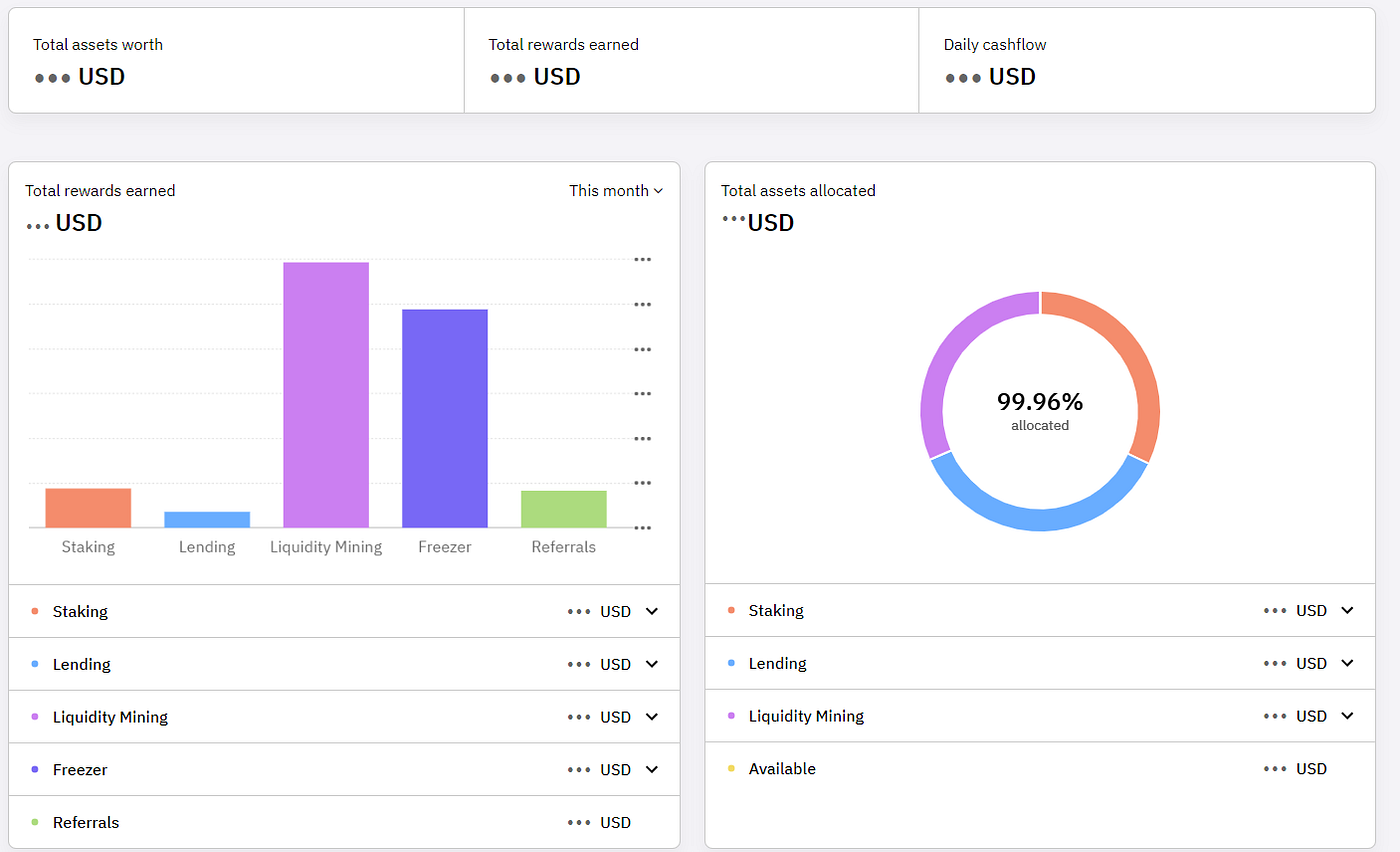Viewport: 1400px width, 852px height.
Task: Click the 'Lending' label in rewards list
Action: tap(82, 664)
